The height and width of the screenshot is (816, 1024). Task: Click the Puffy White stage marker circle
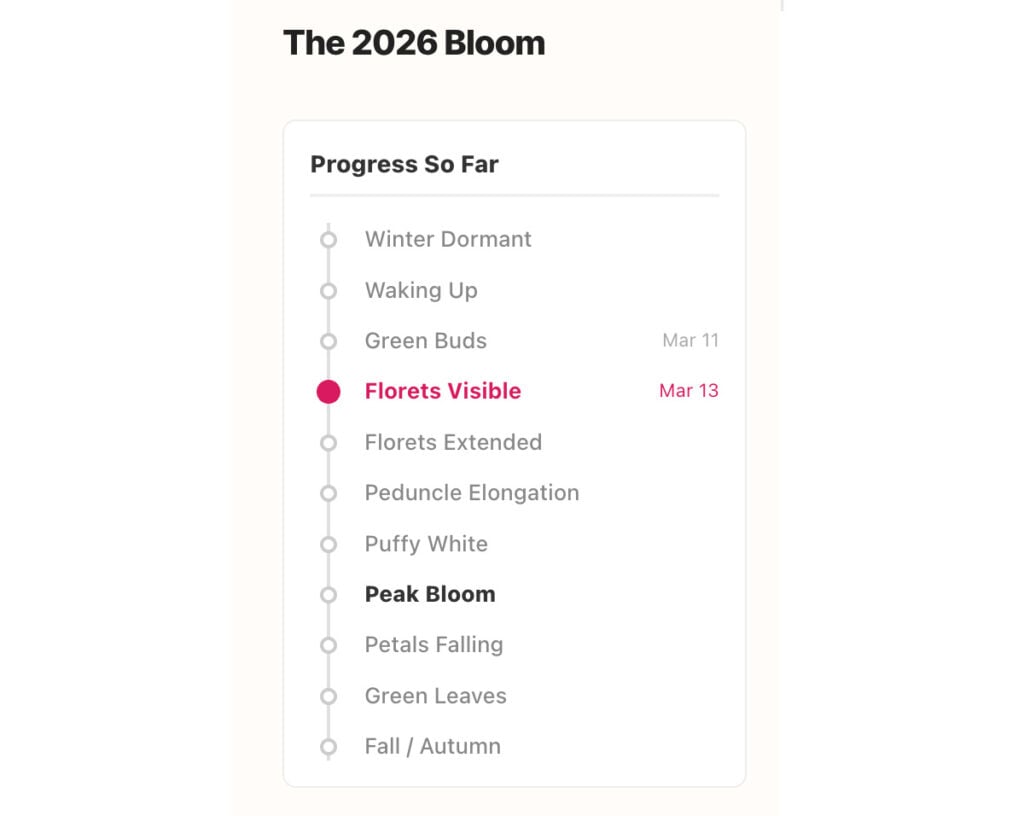click(x=328, y=543)
